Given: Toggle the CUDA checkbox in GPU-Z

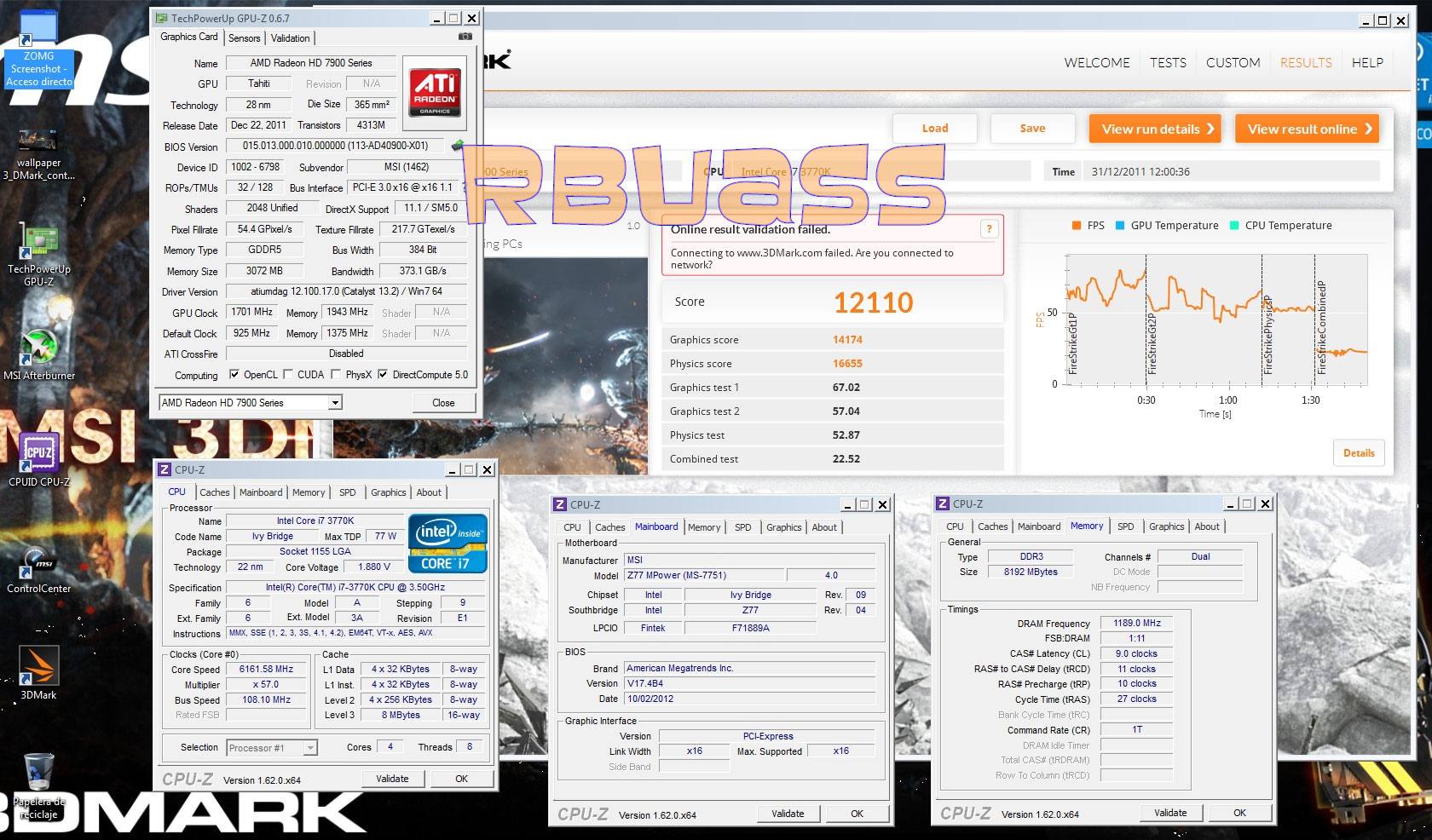Looking at the screenshot, I should (x=288, y=374).
